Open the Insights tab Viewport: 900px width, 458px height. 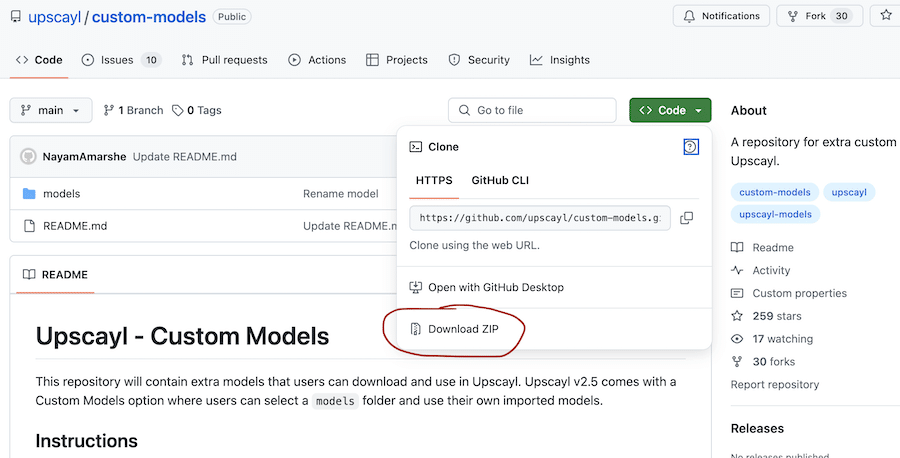pos(560,60)
